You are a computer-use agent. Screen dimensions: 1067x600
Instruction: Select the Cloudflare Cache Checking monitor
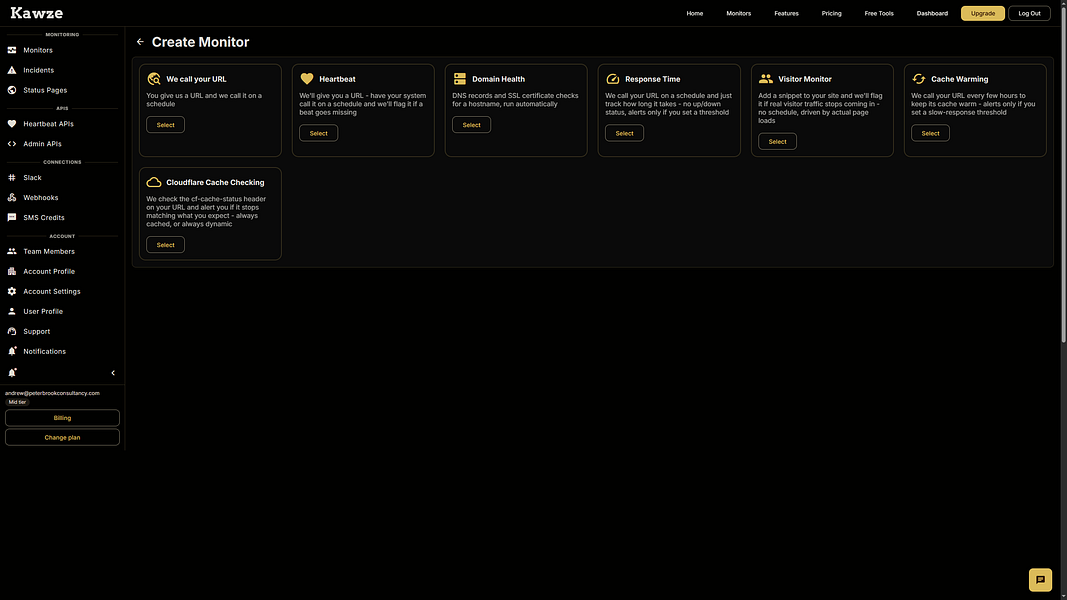point(165,245)
